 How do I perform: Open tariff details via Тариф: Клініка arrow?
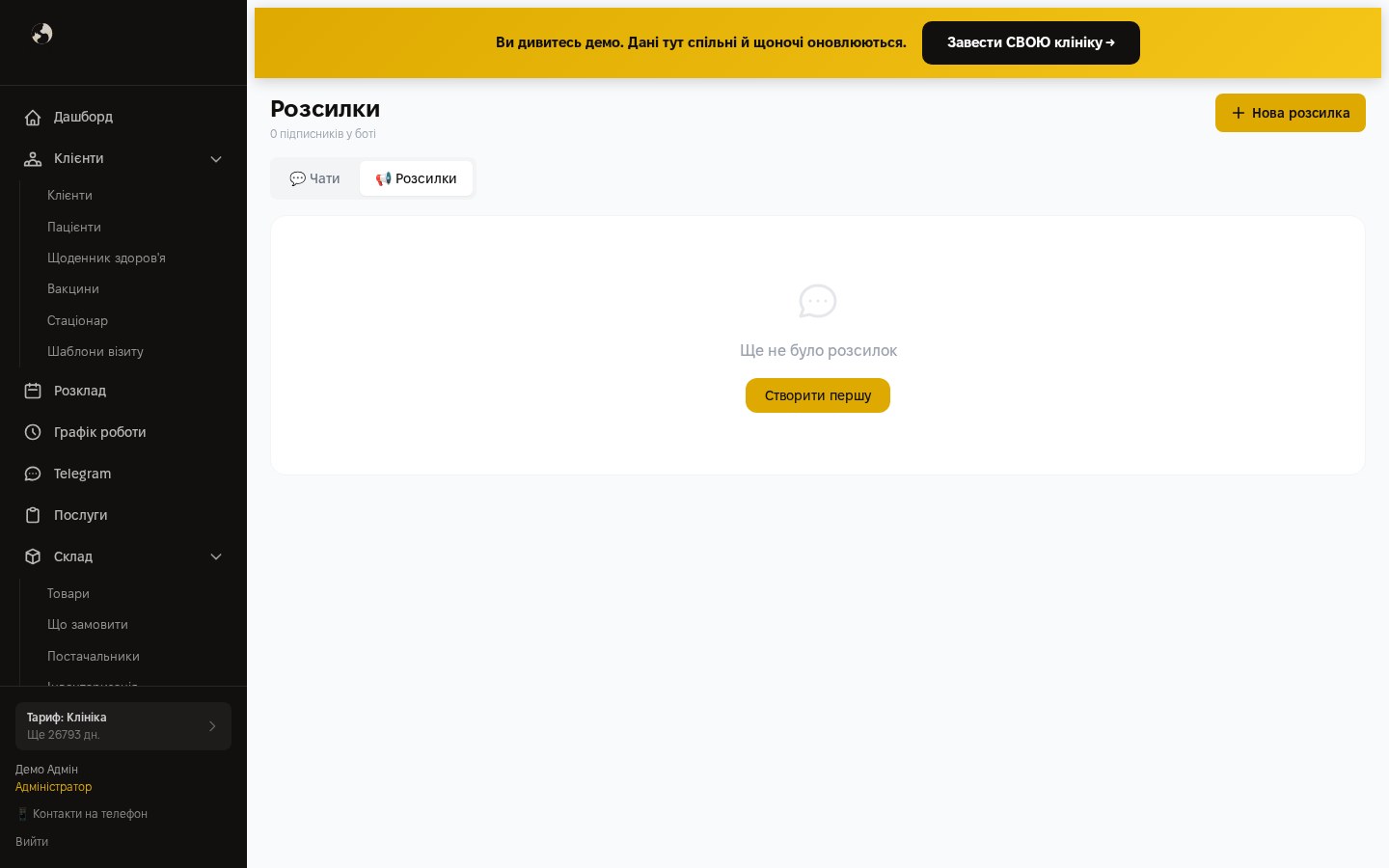tap(212, 726)
